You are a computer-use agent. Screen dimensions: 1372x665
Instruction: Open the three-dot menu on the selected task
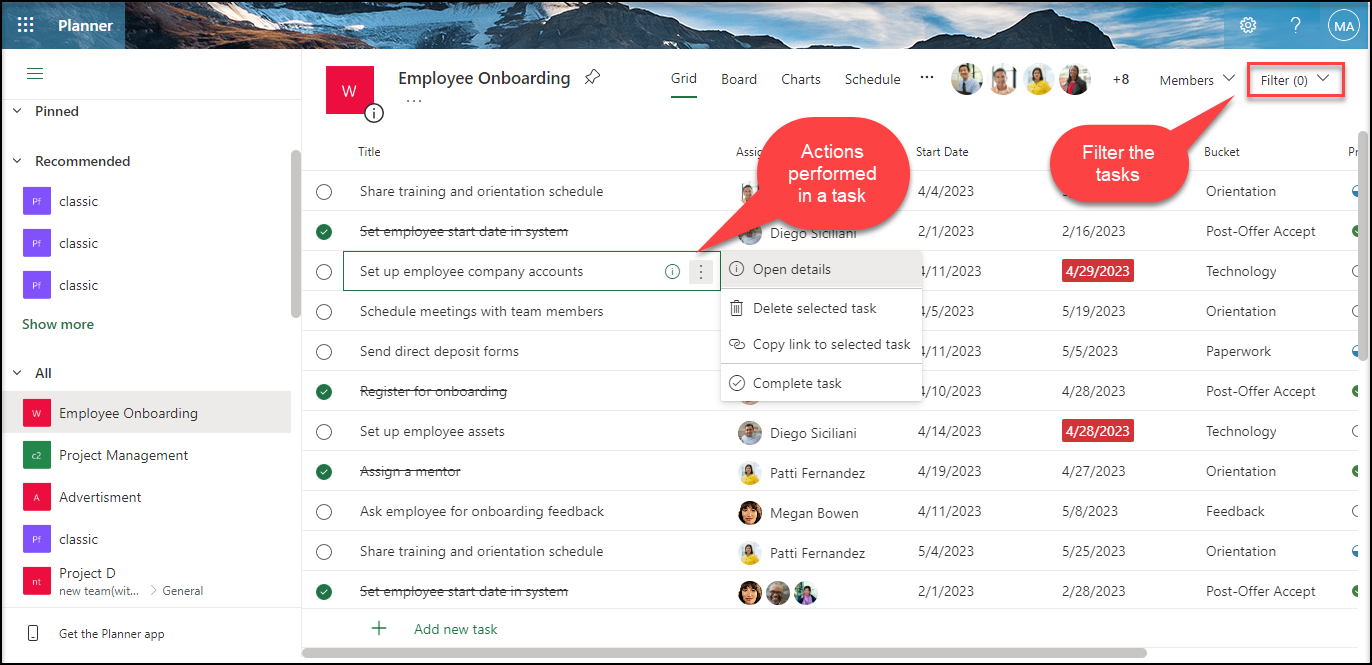point(700,271)
